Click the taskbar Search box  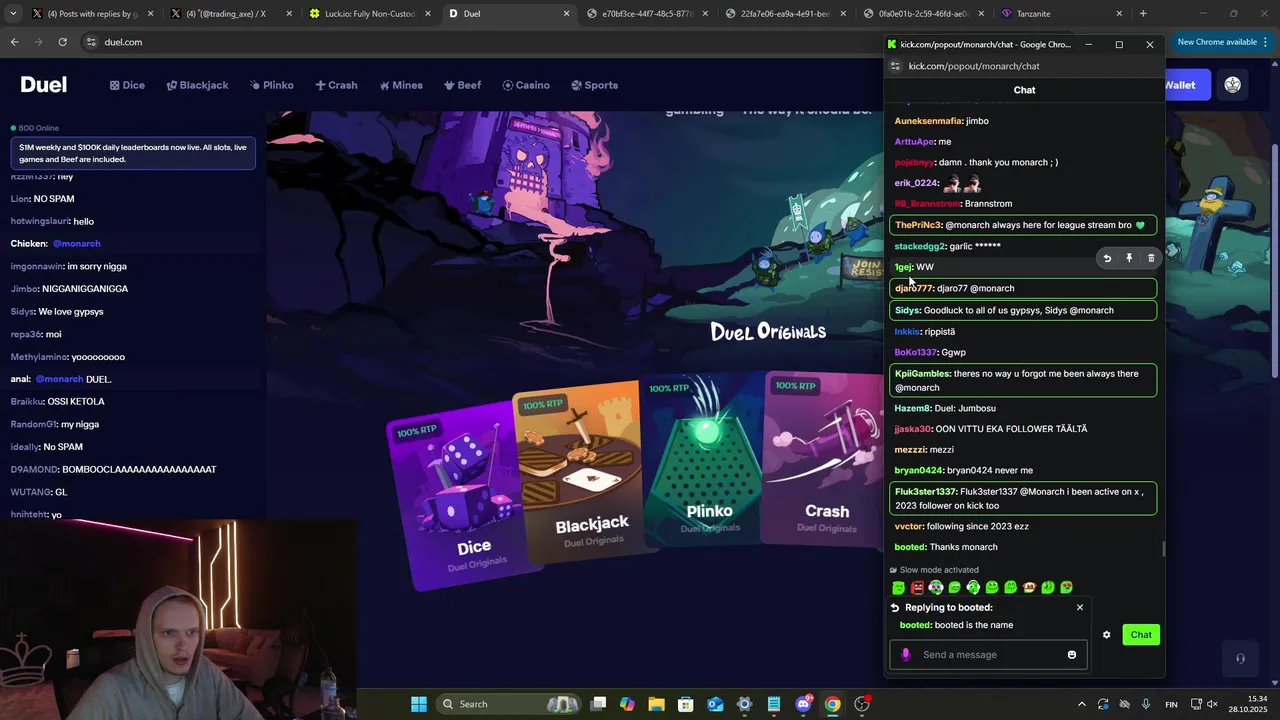(510, 704)
